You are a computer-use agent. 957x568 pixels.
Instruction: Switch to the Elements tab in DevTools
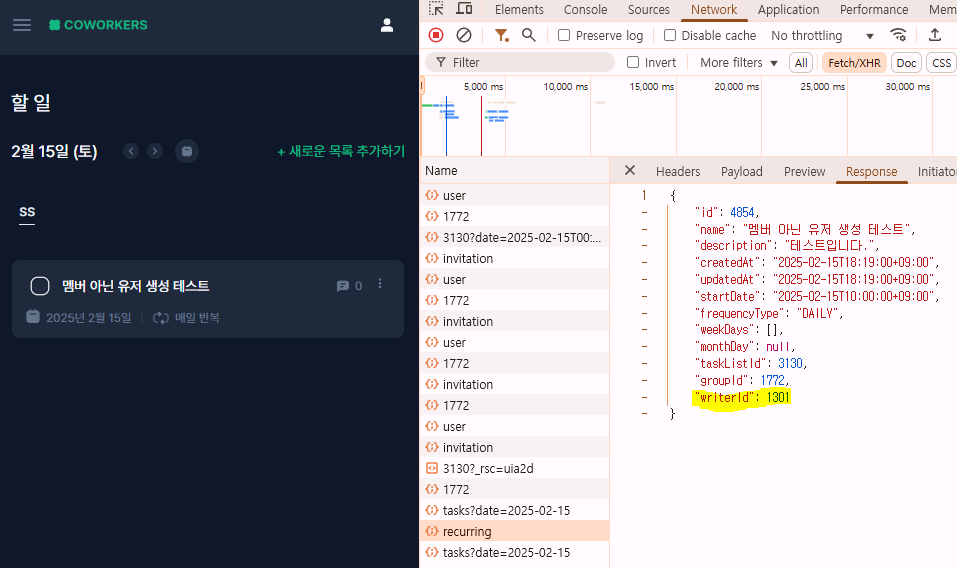[x=519, y=10]
